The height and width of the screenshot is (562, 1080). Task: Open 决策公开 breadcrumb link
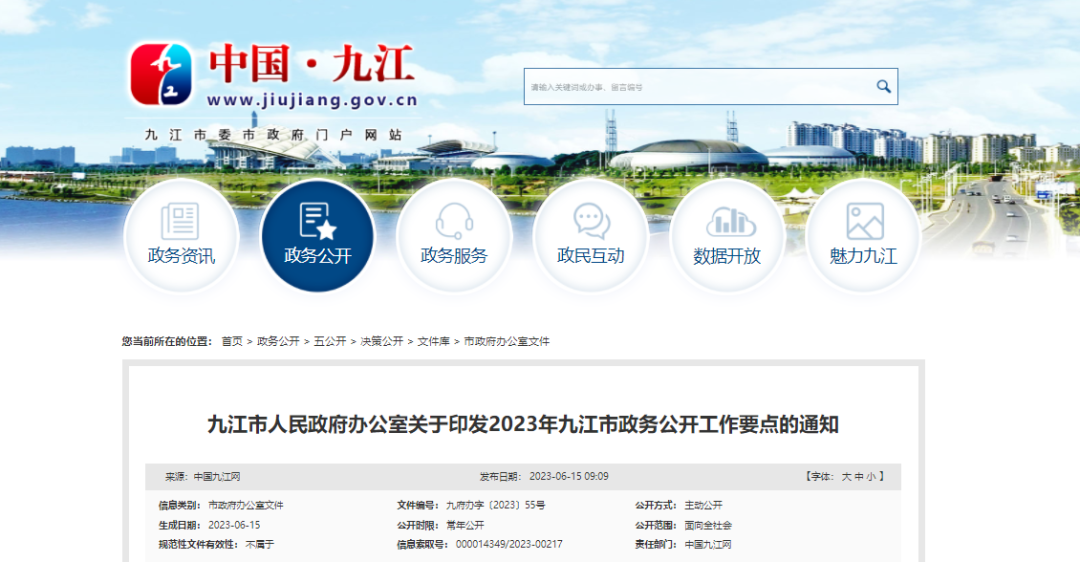coord(382,341)
